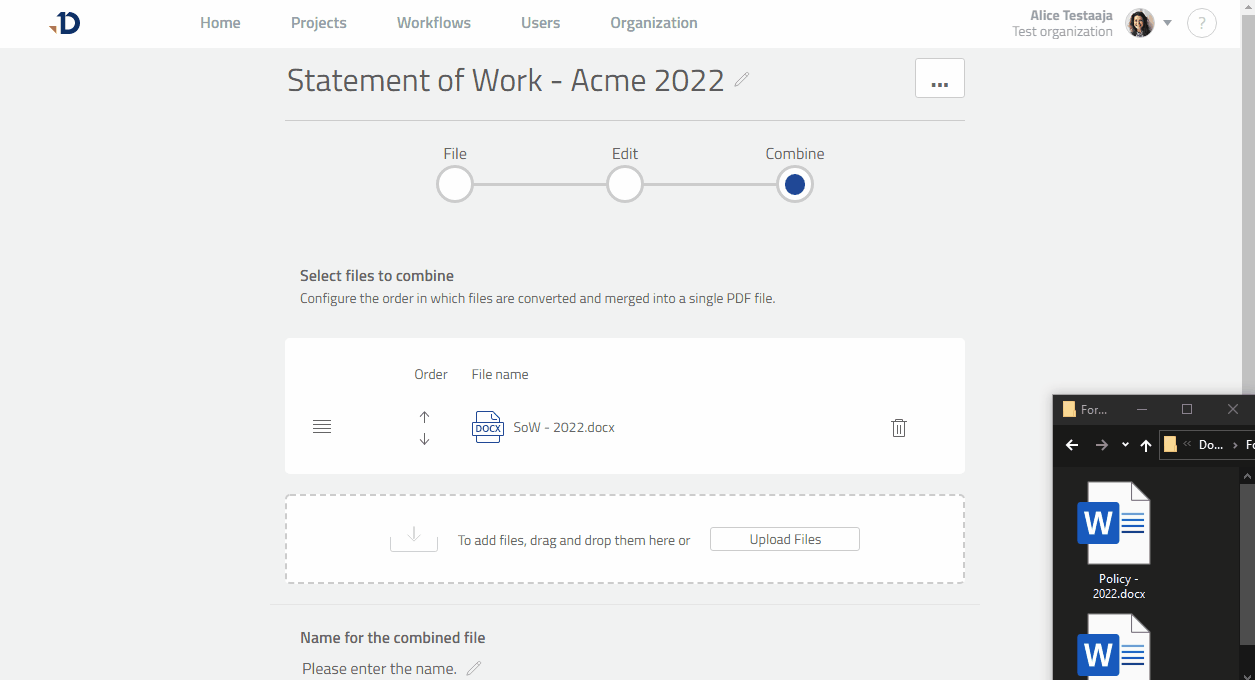Viewport: 1255px width, 680px height.
Task: Click the Upload Files button
Action: (785, 539)
